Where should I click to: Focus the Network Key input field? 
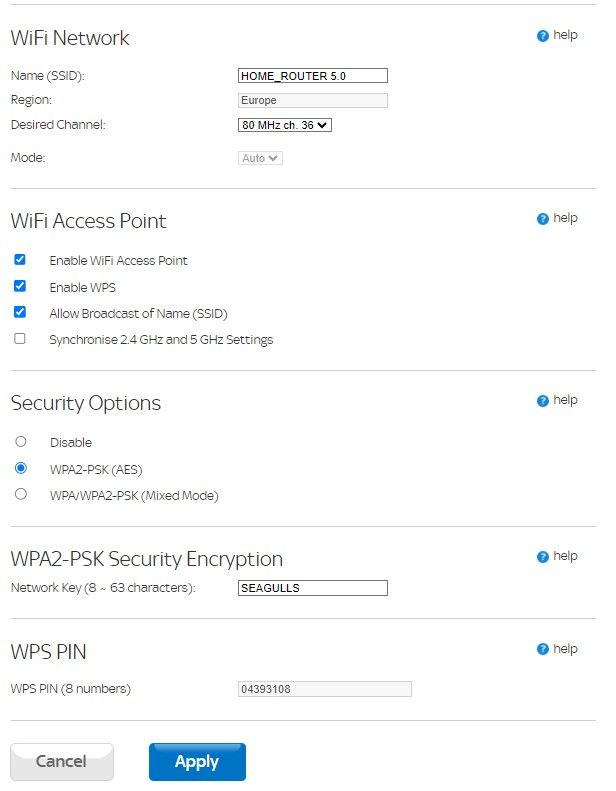click(x=312, y=588)
